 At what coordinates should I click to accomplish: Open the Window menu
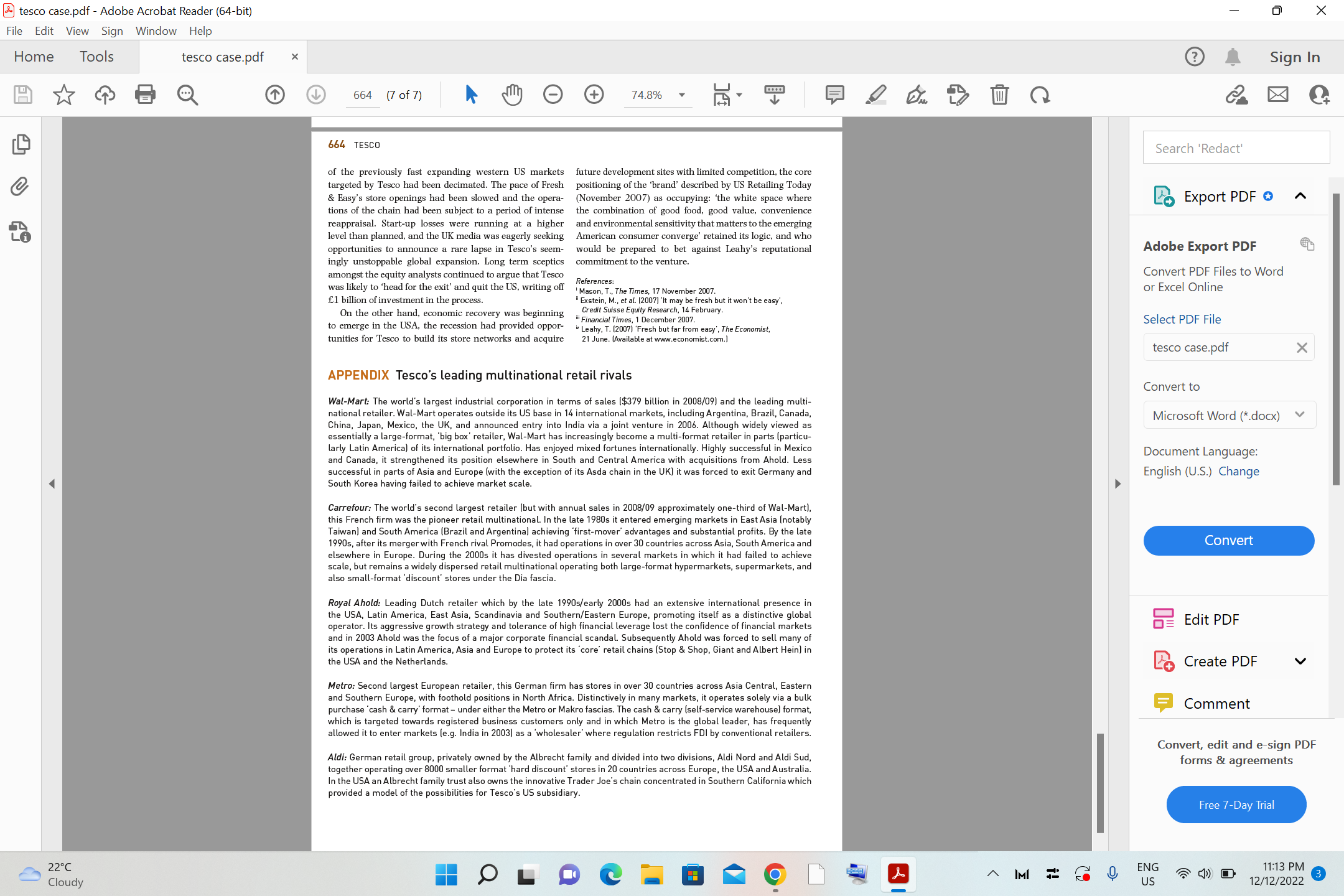pyautogui.click(x=156, y=30)
